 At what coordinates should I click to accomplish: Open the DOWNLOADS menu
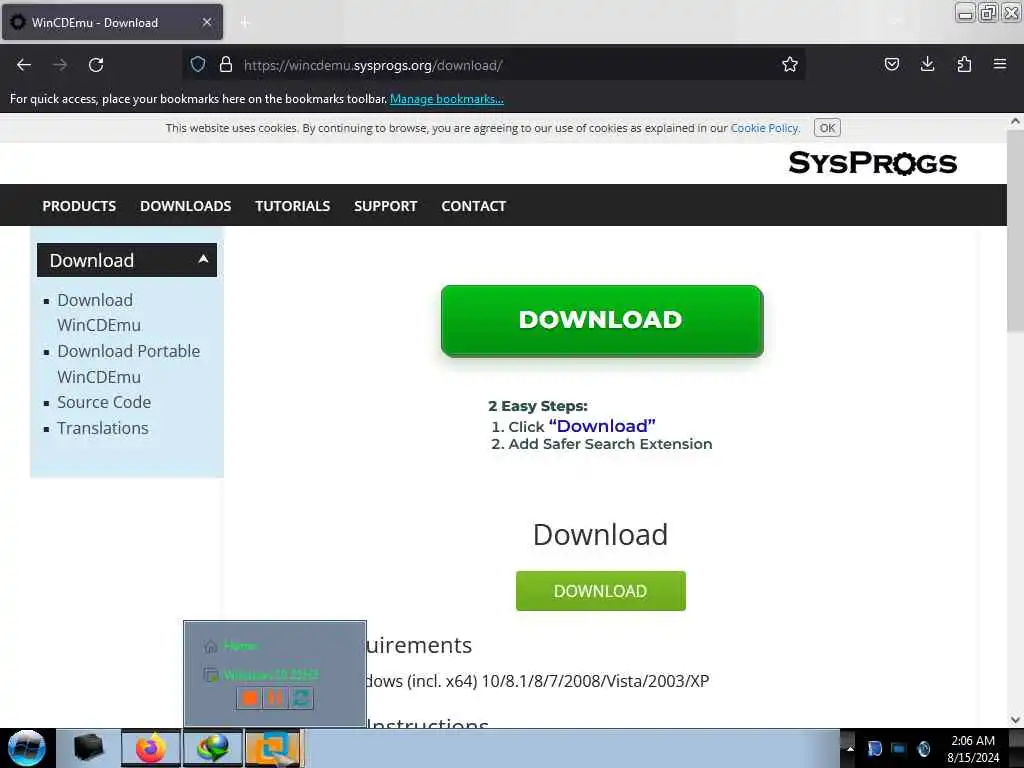(x=185, y=206)
